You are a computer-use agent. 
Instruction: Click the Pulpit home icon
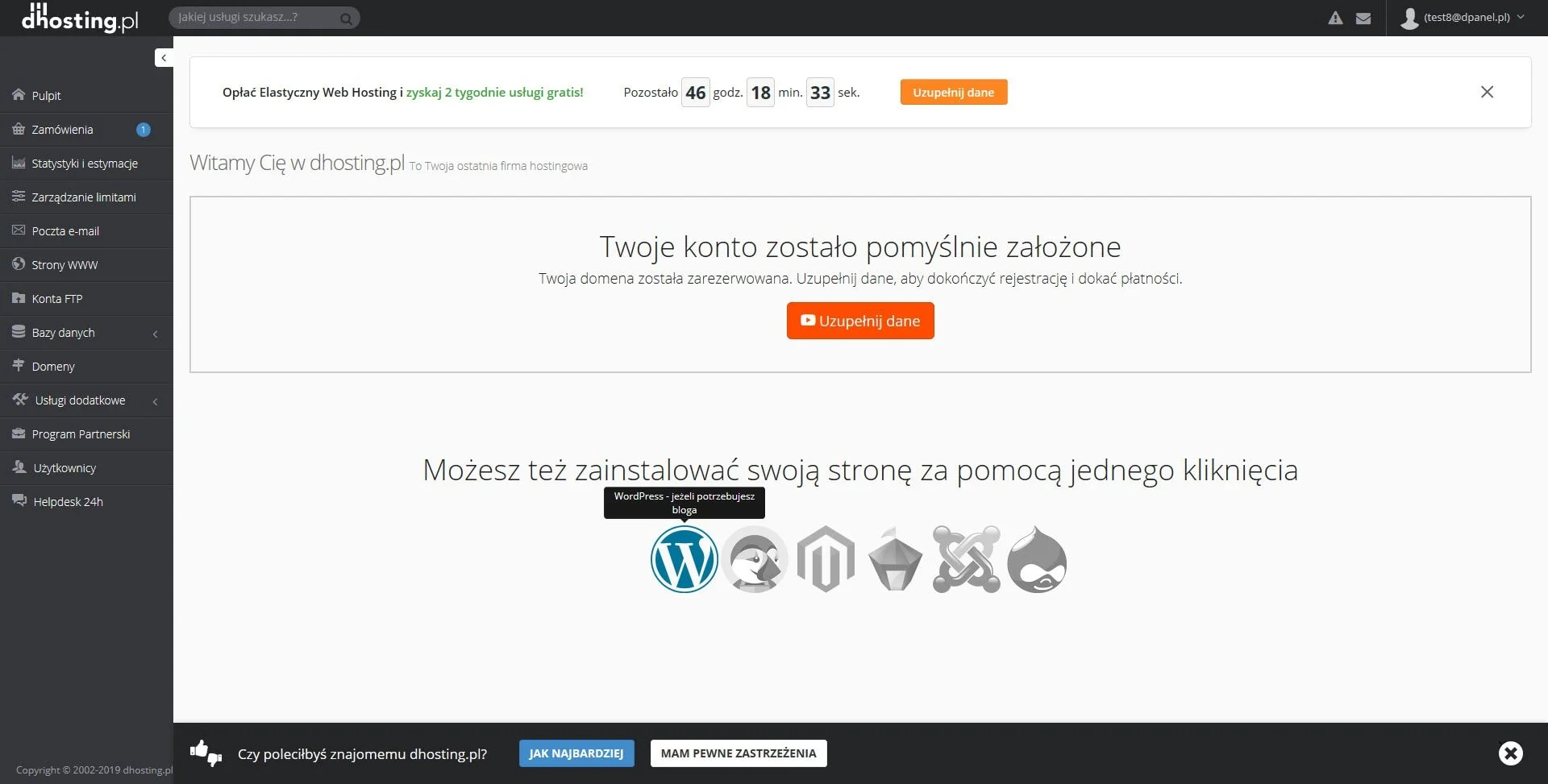19,94
